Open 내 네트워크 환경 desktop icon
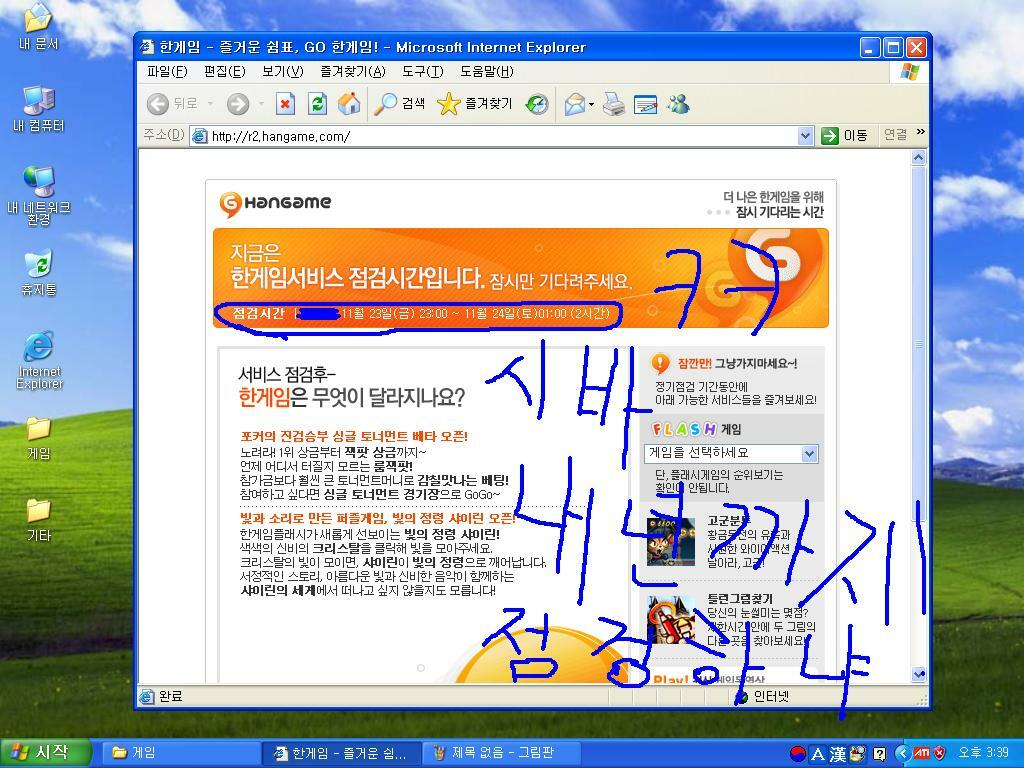 coord(39,196)
